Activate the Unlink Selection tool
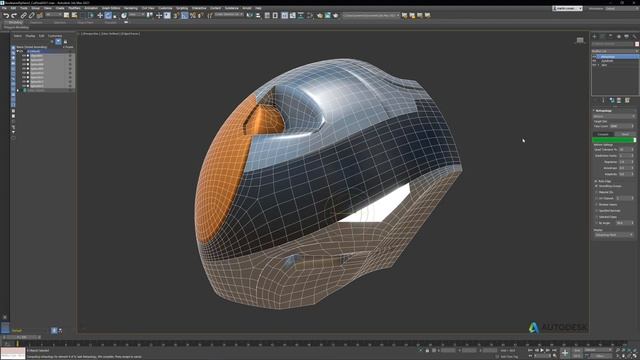 pos(31,16)
